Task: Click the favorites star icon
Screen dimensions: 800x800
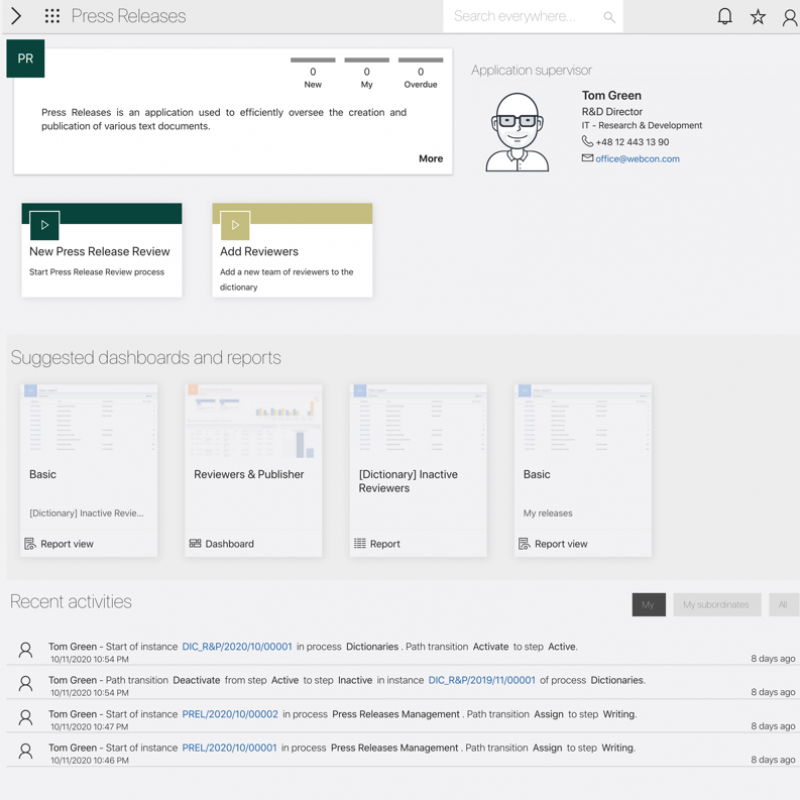Action: (x=758, y=16)
